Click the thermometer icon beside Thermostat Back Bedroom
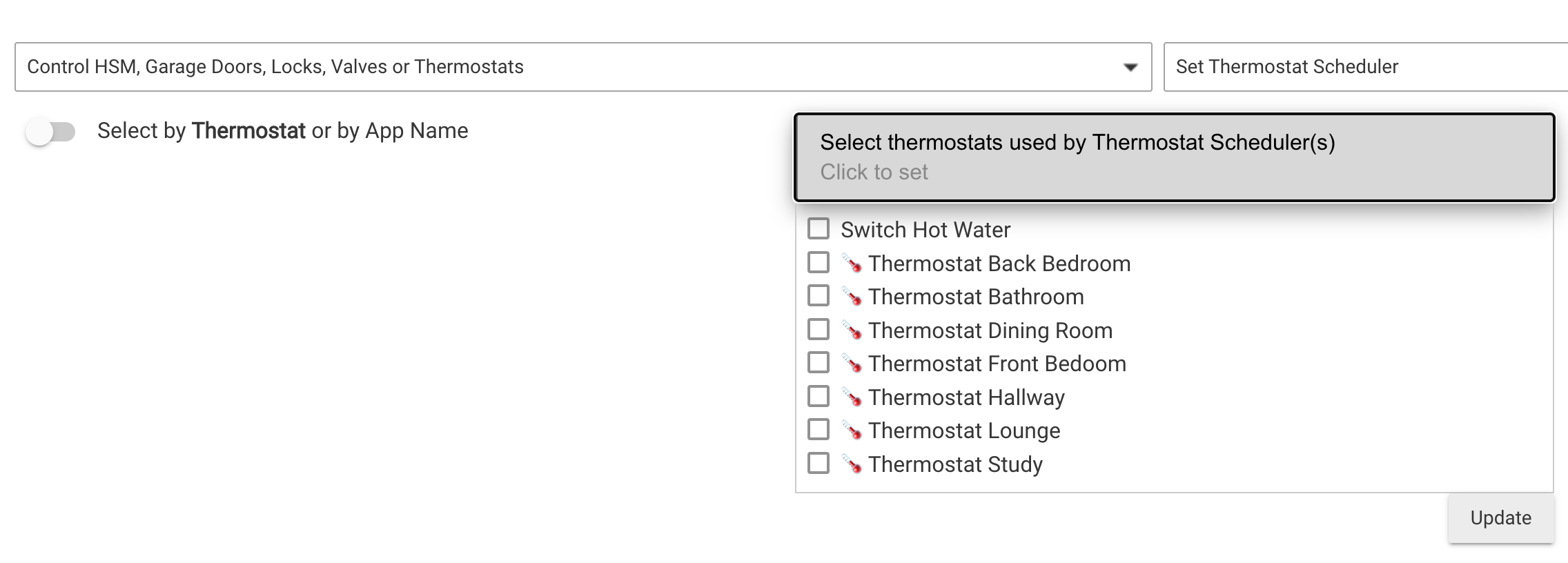Image resolution: width=1568 pixels, height=563 pixels. pos(852,264)
